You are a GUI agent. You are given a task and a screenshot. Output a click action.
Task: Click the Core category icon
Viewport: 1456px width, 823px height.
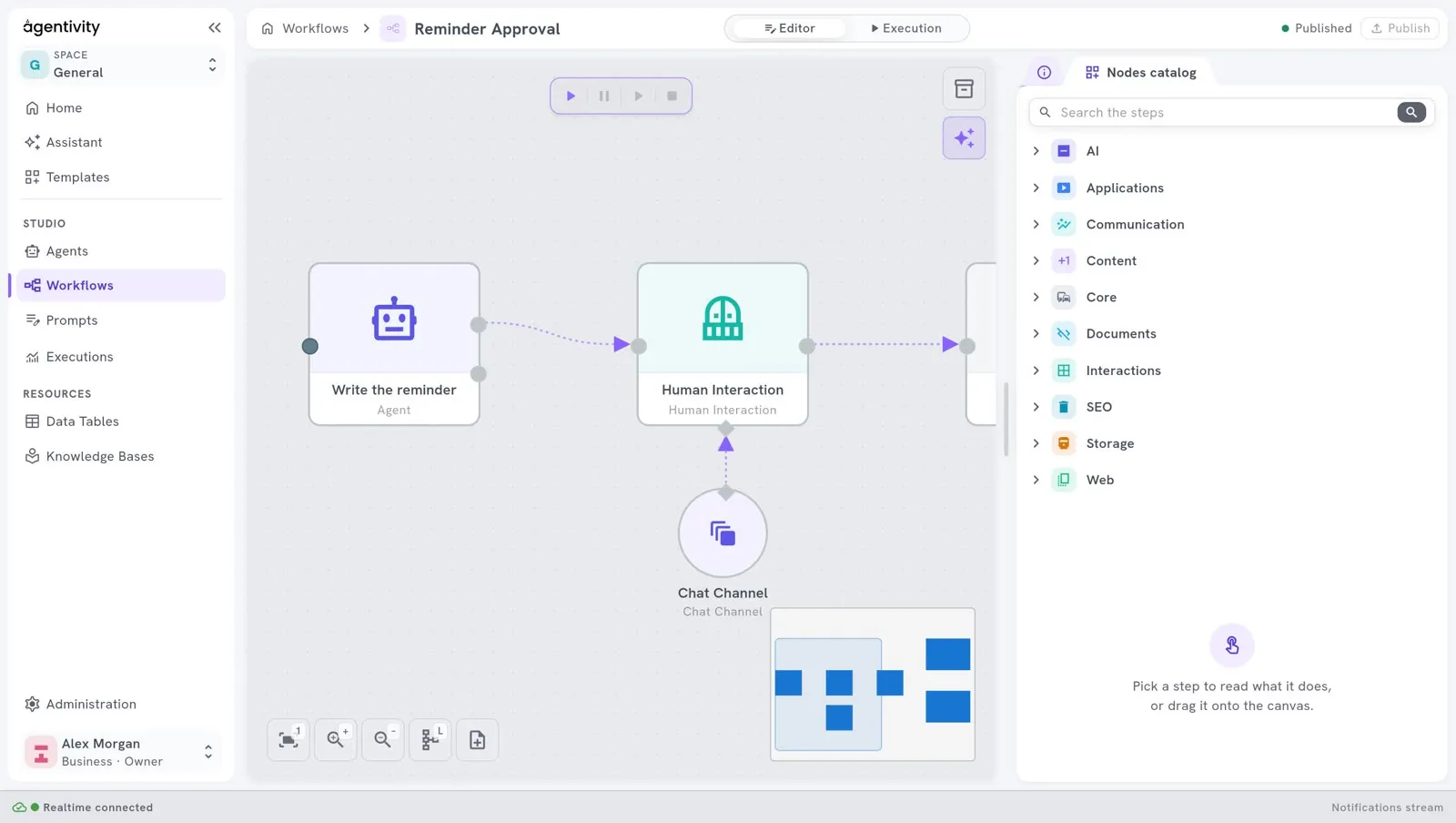click(x=1064, y=297)
